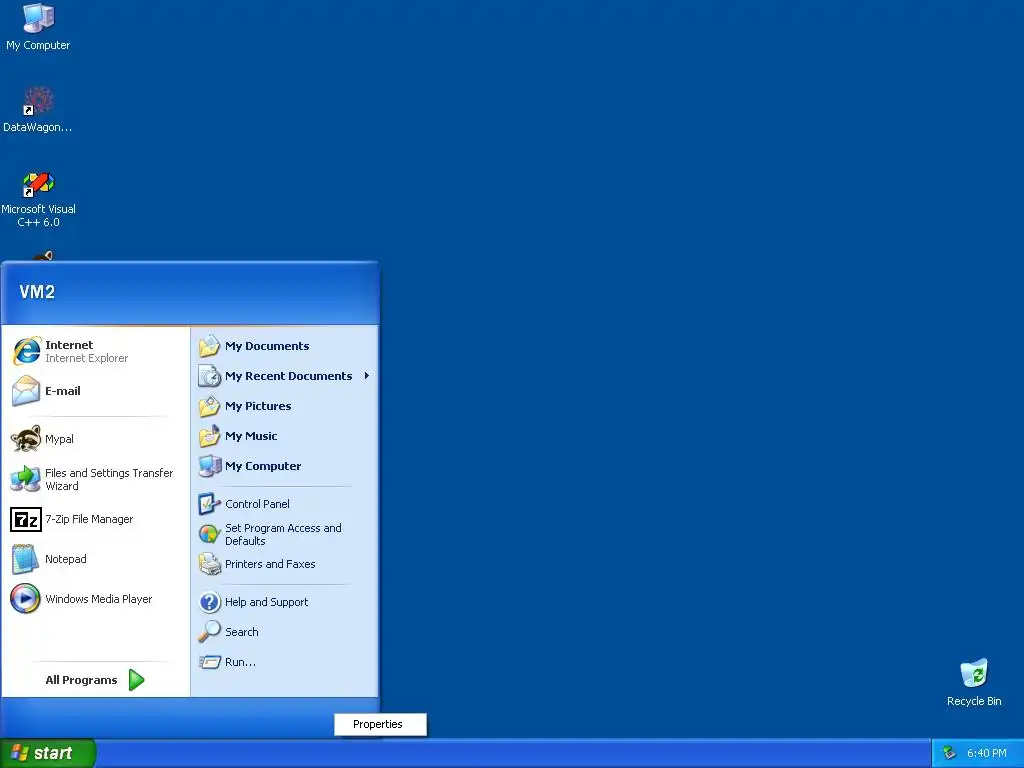Image resolution: width=1024 pixels, height=768 pixels.
Task: Start 7-Zip File Manager
Action: click(x=95, y=519)
